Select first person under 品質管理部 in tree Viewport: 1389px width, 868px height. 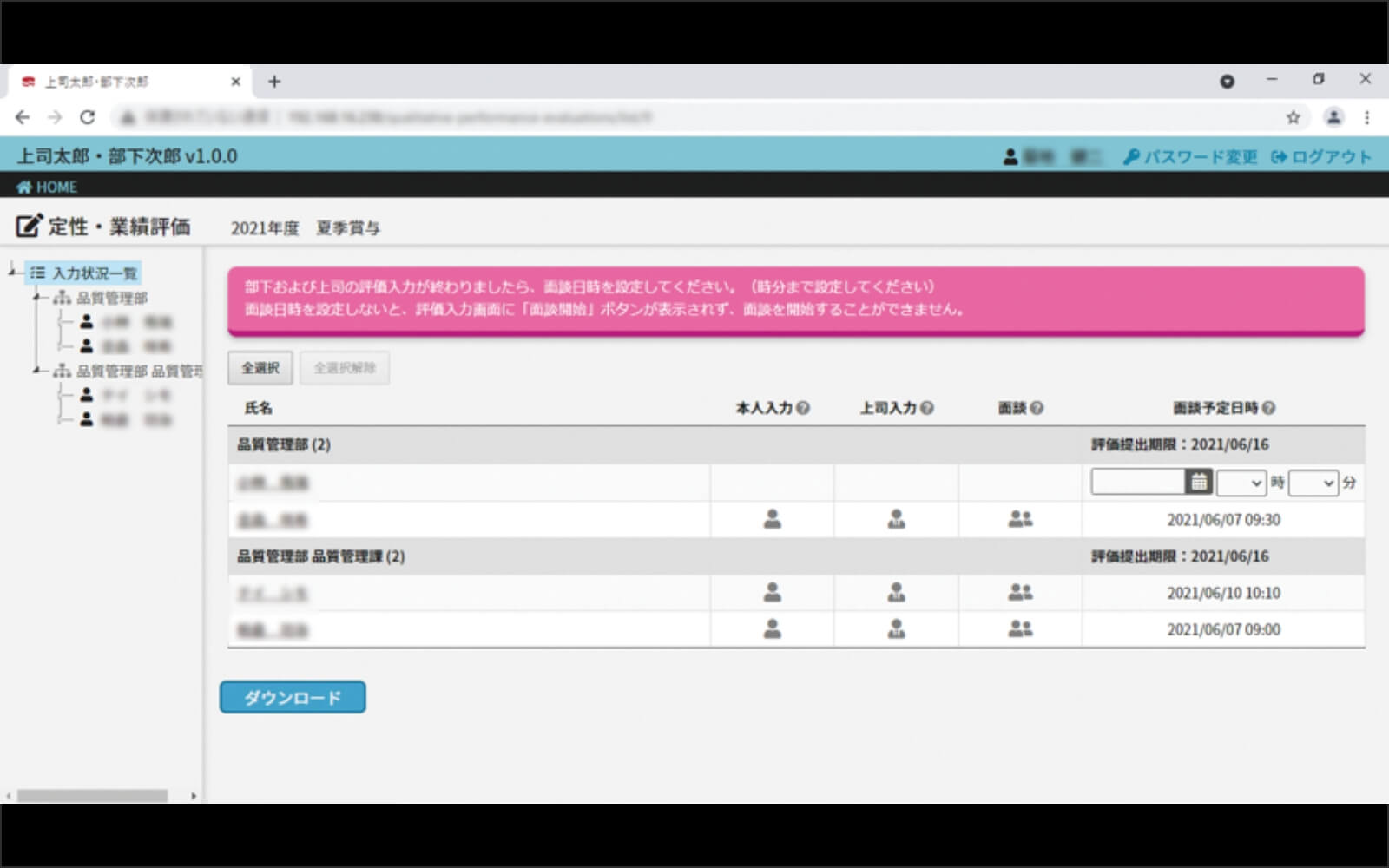(x=127, y=322)
